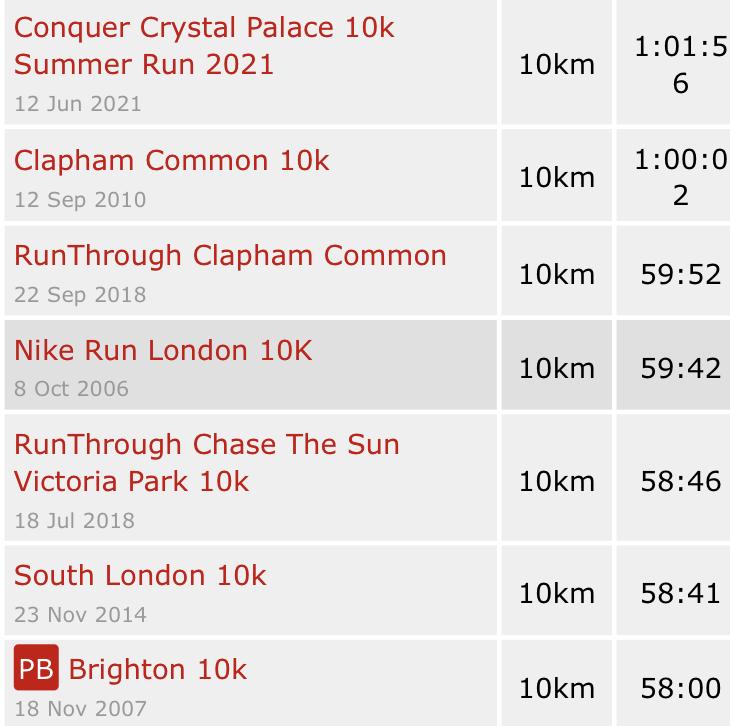Click the 1:00:02 time for Clapham Common
Image resolution: width=730 pixels, height=726 pixels.
pos(682,177)
